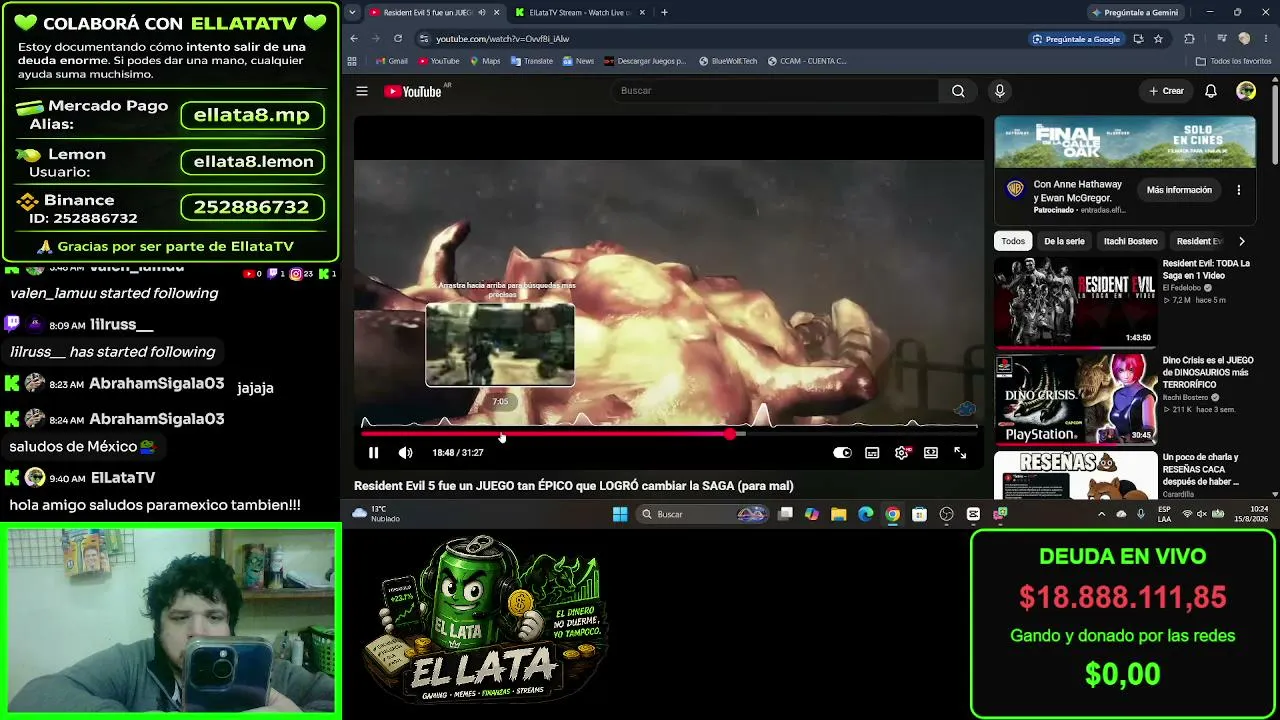Click the ellata8.lemon Lemon username
Viewport: 1280px width, 720px height.
point(253,161)
